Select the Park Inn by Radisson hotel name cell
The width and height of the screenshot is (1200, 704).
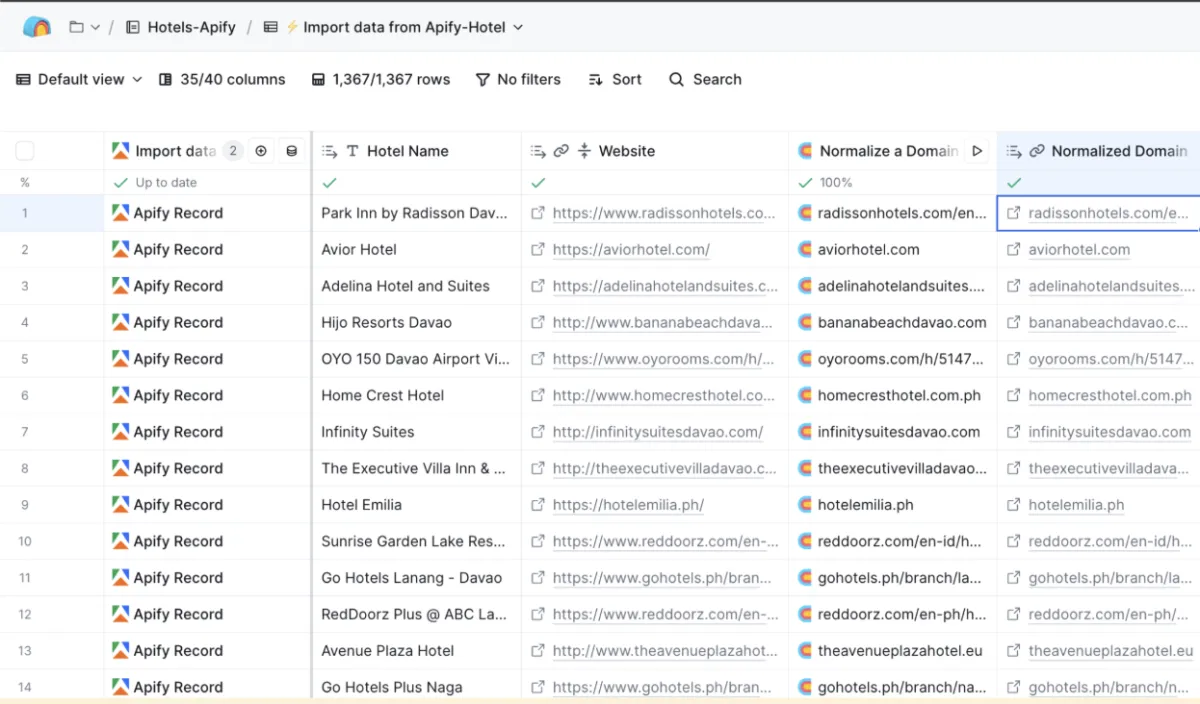417,213
